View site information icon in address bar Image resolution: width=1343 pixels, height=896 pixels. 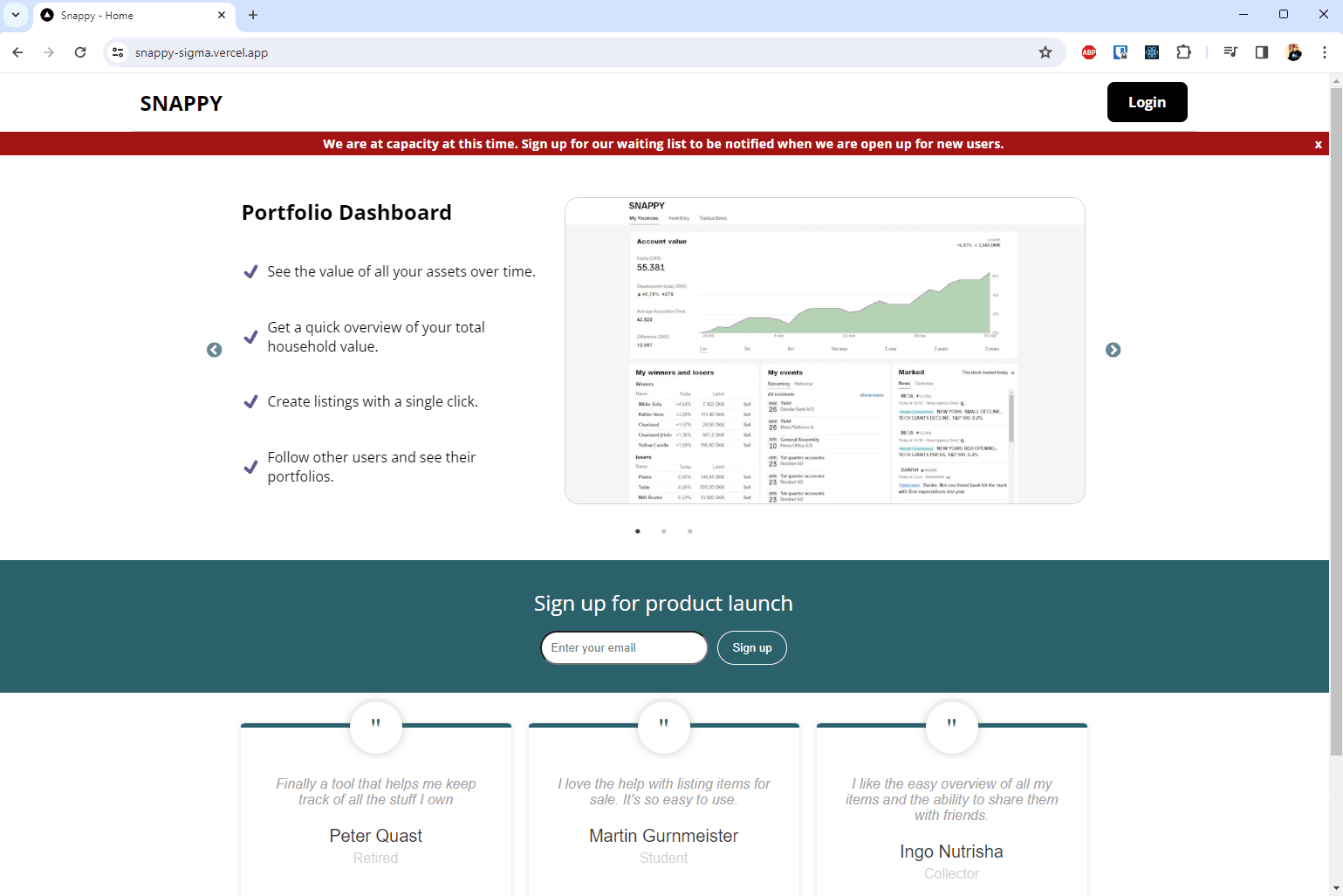tap(118, 52)
